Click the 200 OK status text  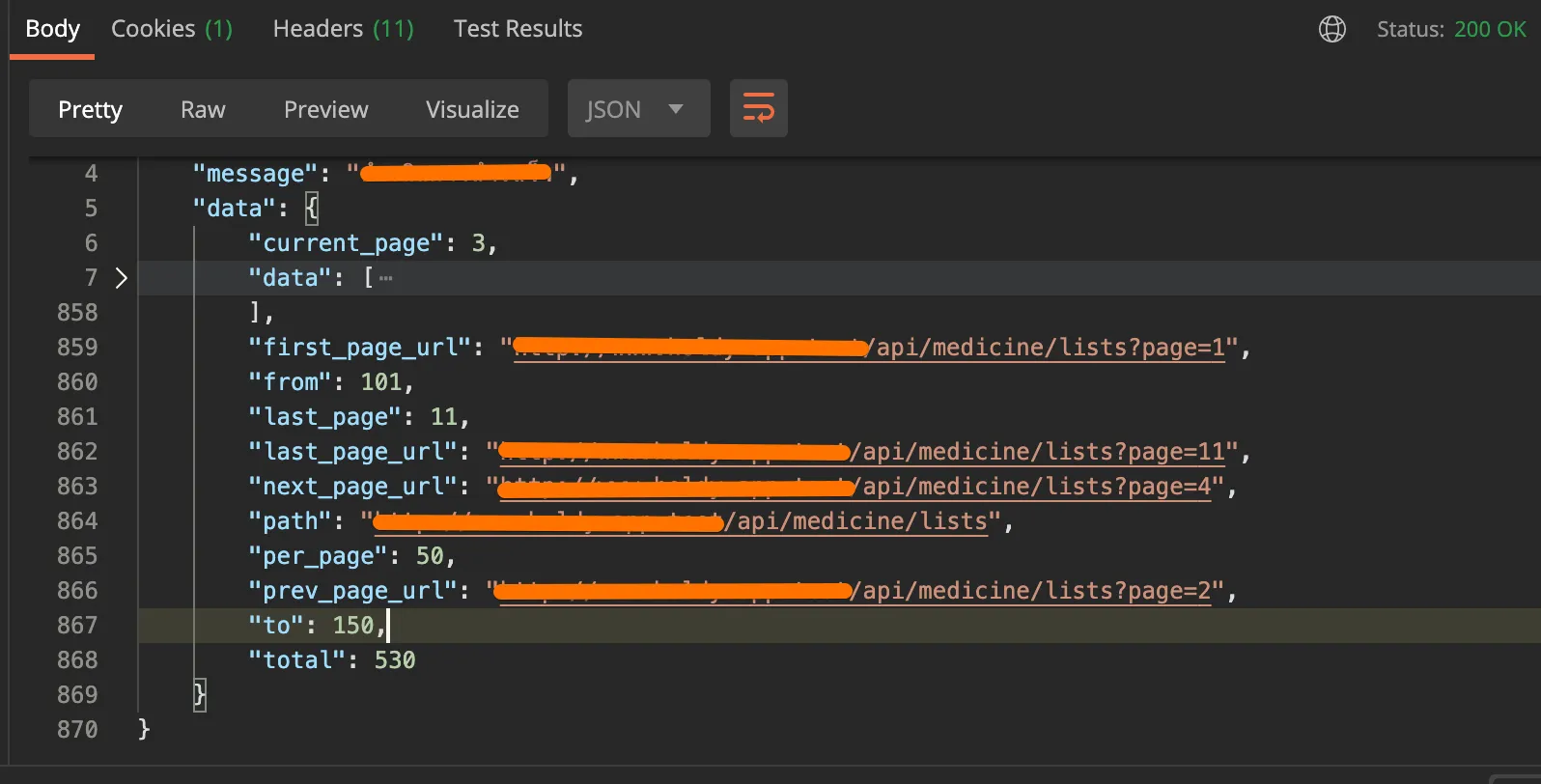[x=1489, y=29]
